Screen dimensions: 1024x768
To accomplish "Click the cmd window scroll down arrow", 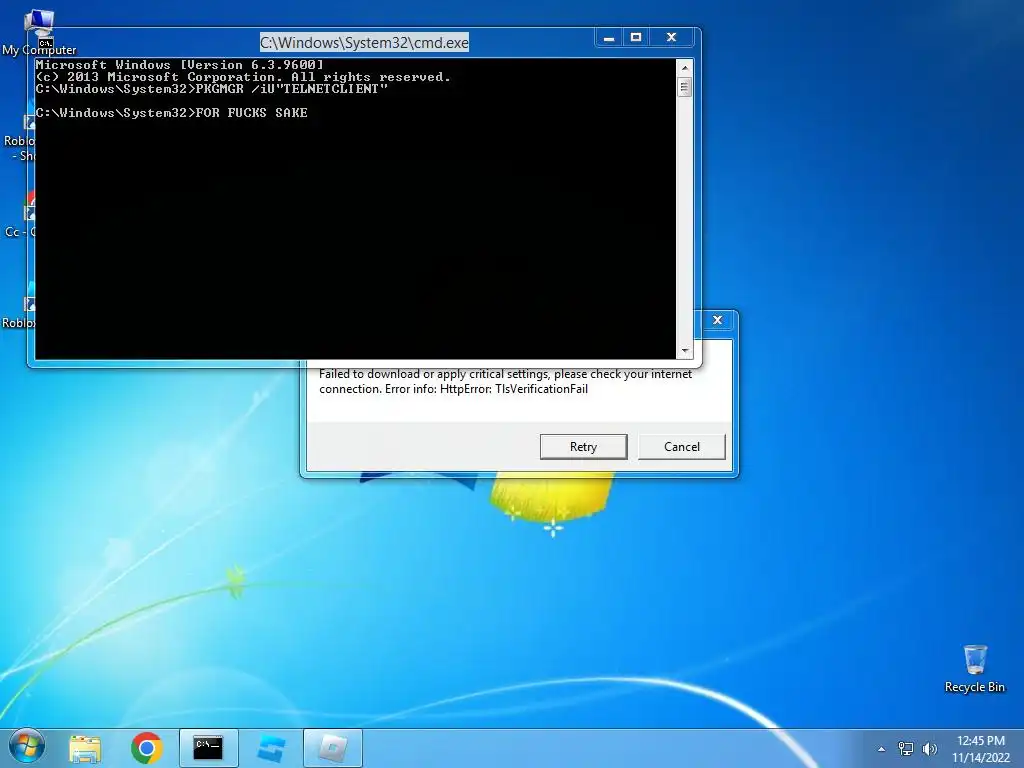I will [x=684, y=351].
